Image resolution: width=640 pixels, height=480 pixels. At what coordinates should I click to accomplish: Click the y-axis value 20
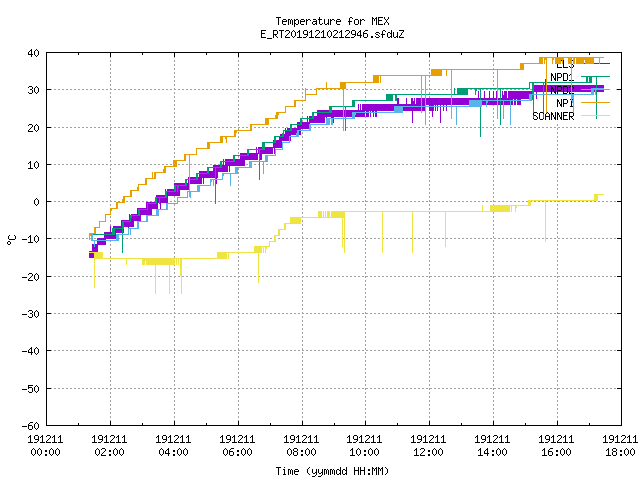33,128
